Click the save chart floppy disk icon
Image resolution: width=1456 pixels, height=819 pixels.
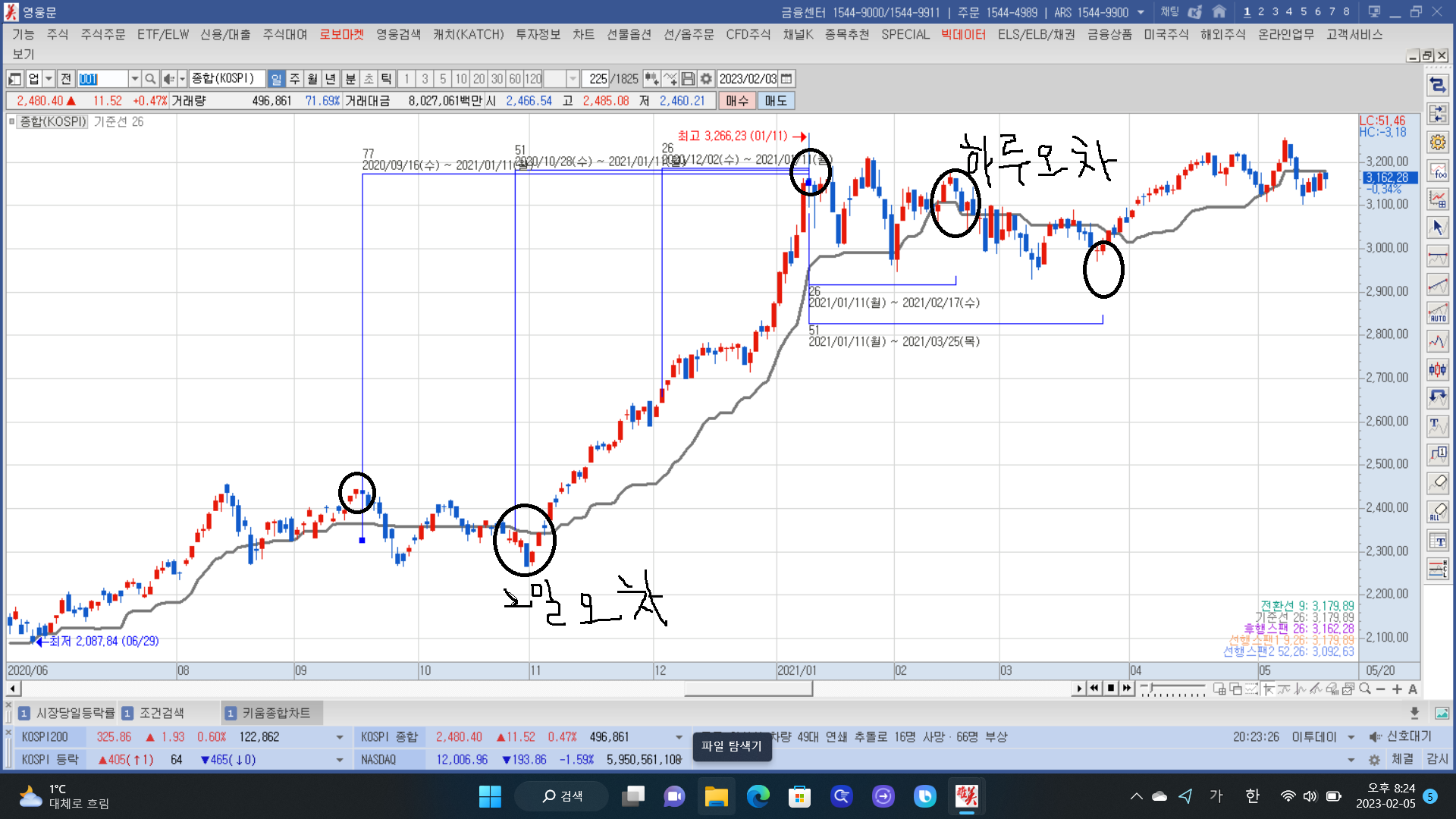point(688,79)
